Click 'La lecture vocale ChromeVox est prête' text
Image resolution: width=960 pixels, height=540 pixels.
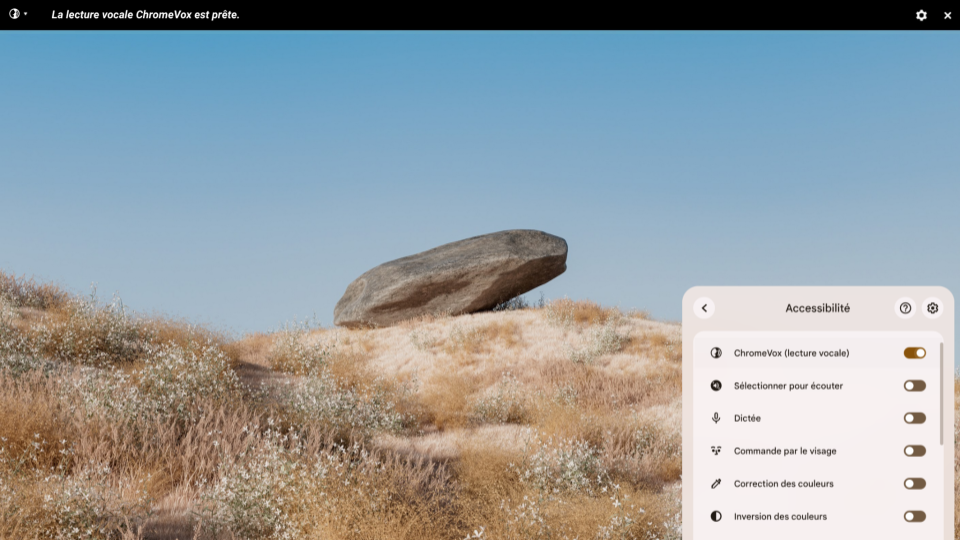pyautogui.click(x=145, y=15)
